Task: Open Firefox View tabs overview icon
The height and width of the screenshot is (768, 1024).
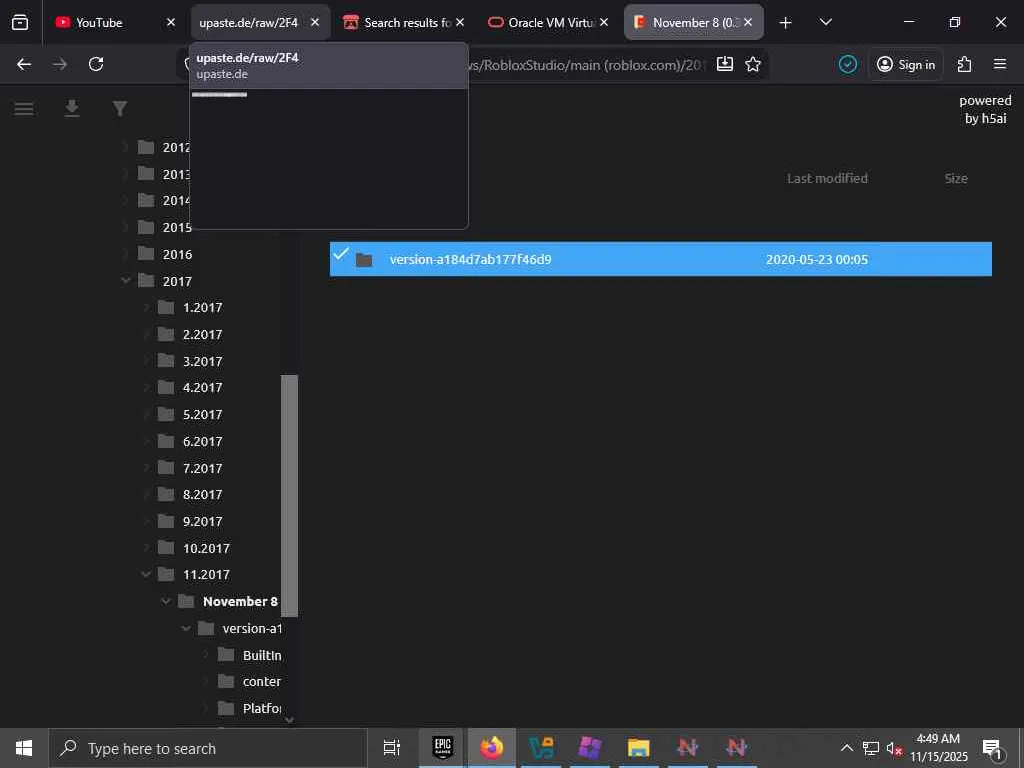Action: [x=20, y=22]
